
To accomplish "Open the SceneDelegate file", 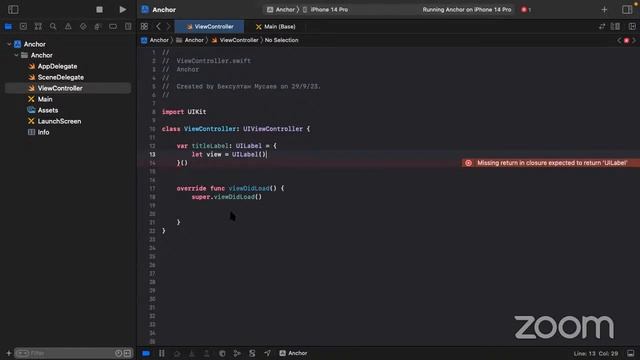I will (x=60, y=77).
